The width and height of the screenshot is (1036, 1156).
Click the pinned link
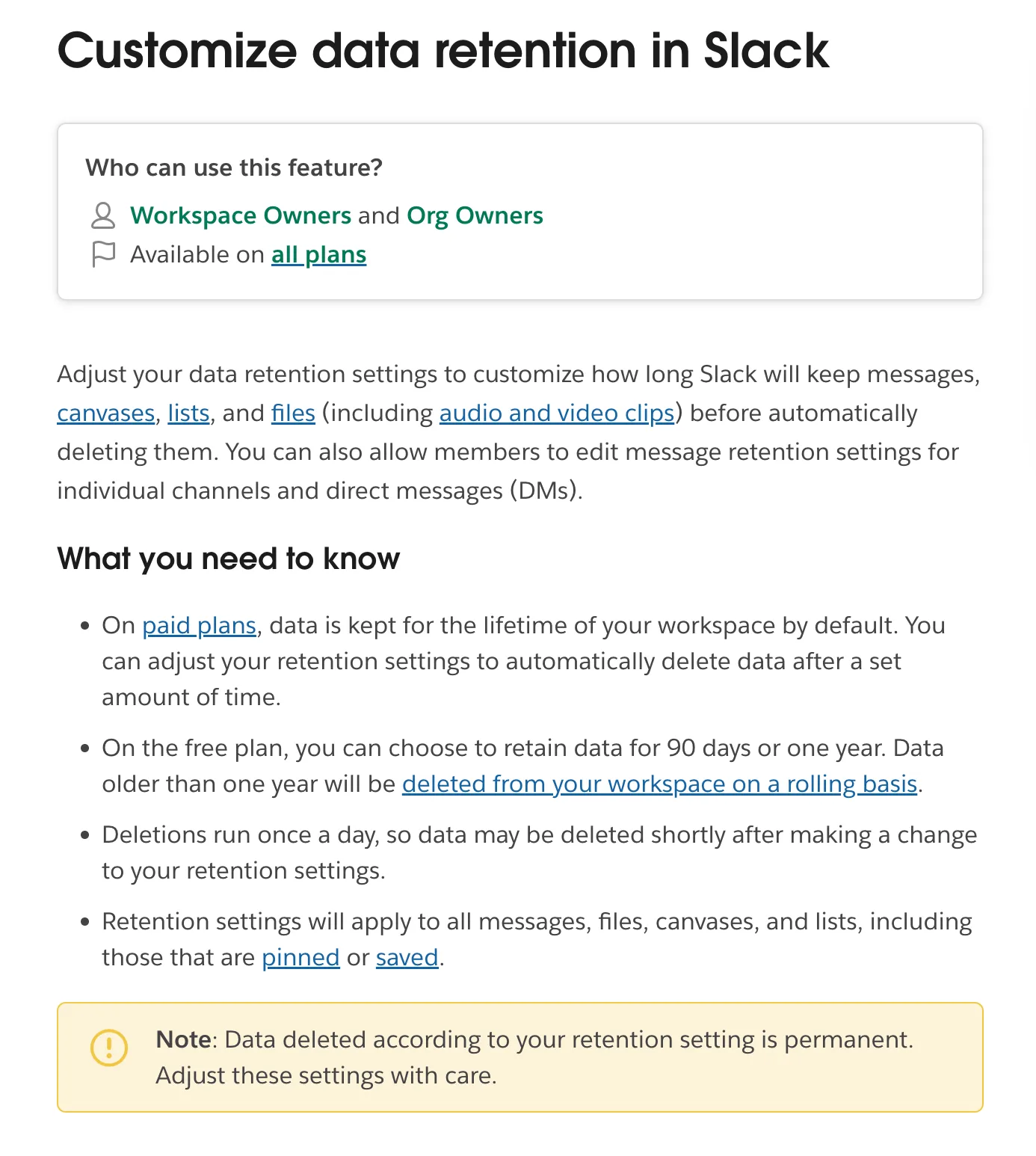click(300, 957)
